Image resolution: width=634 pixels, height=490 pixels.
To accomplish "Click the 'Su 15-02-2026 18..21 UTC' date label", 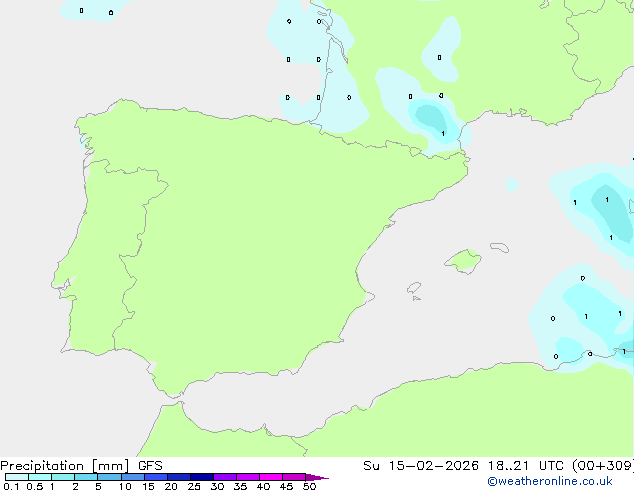I will pyautogui.click(x=463, y=466).
